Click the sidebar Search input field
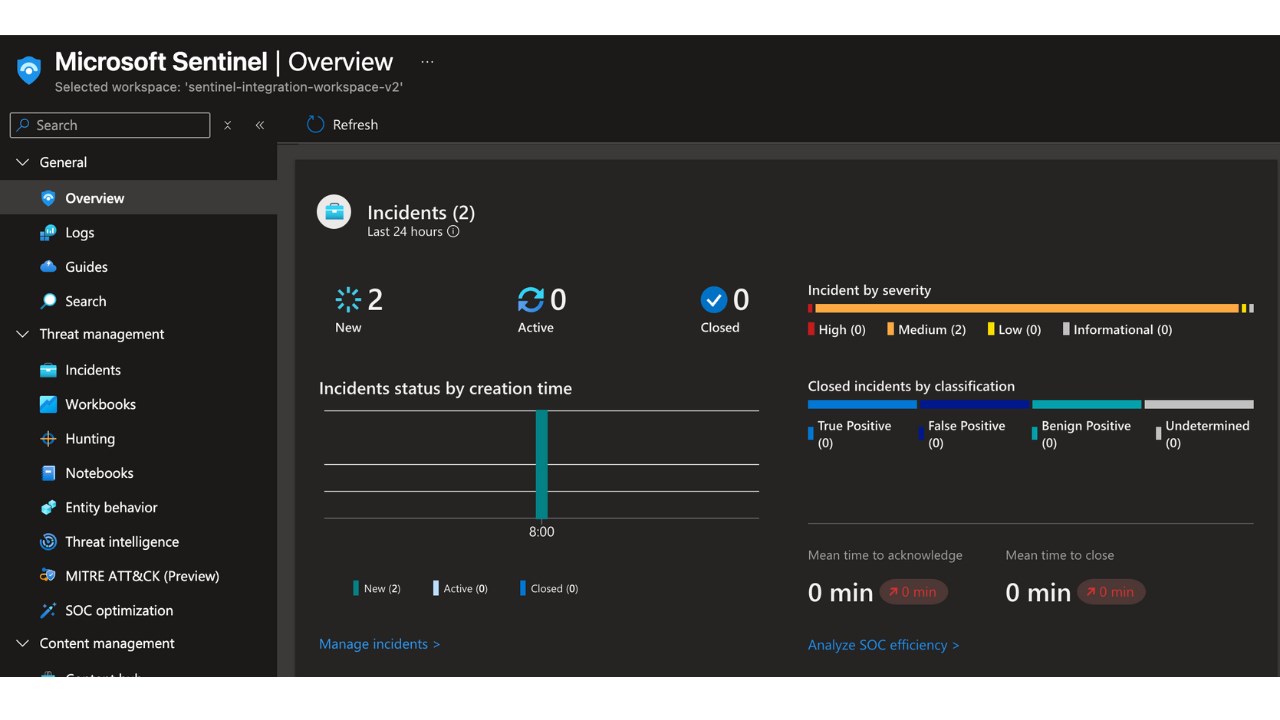 pyautogui.click(x=110, y=125)
